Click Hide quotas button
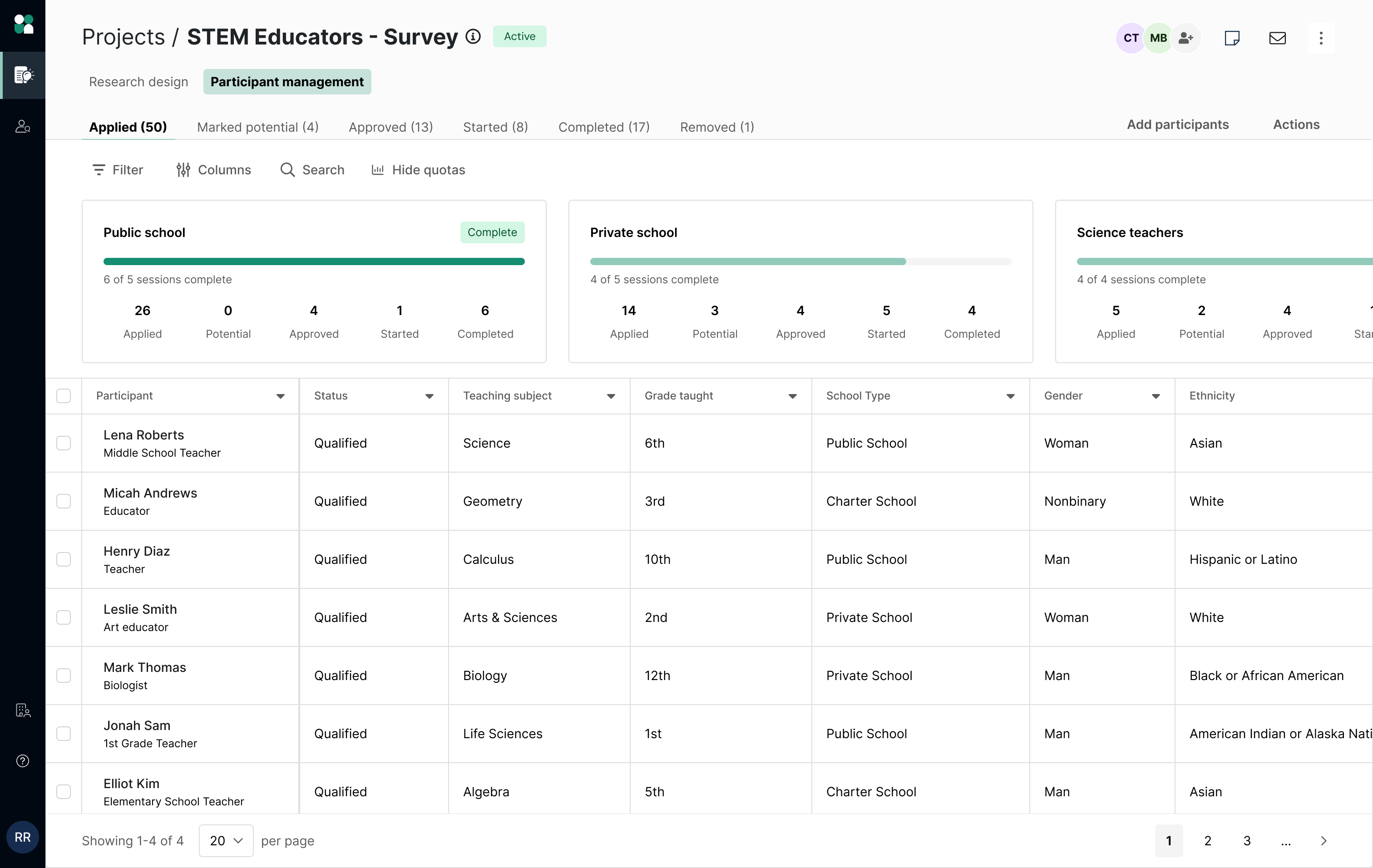The height and width of the screenshot is (868, 1373). tap(418, 170)
